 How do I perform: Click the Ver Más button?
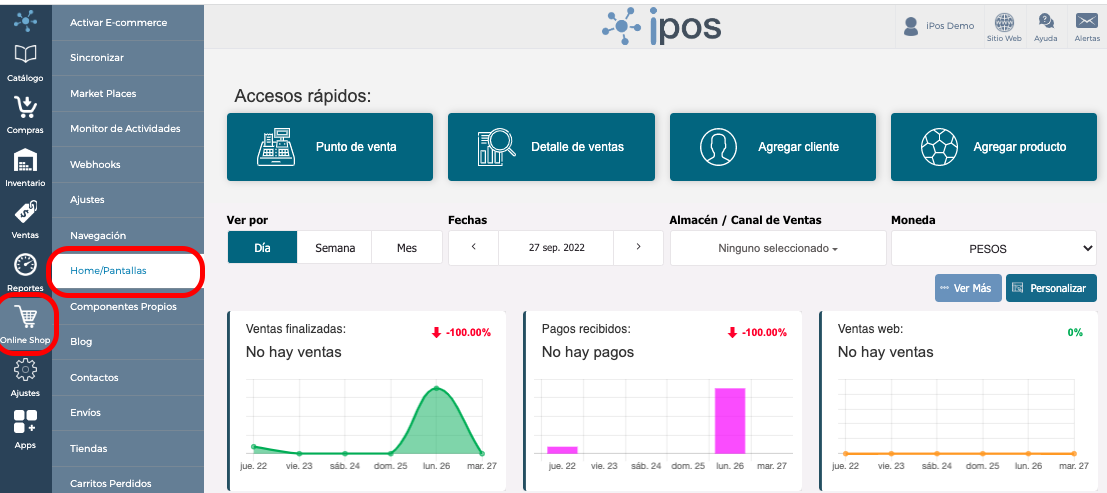coord(968,288)
